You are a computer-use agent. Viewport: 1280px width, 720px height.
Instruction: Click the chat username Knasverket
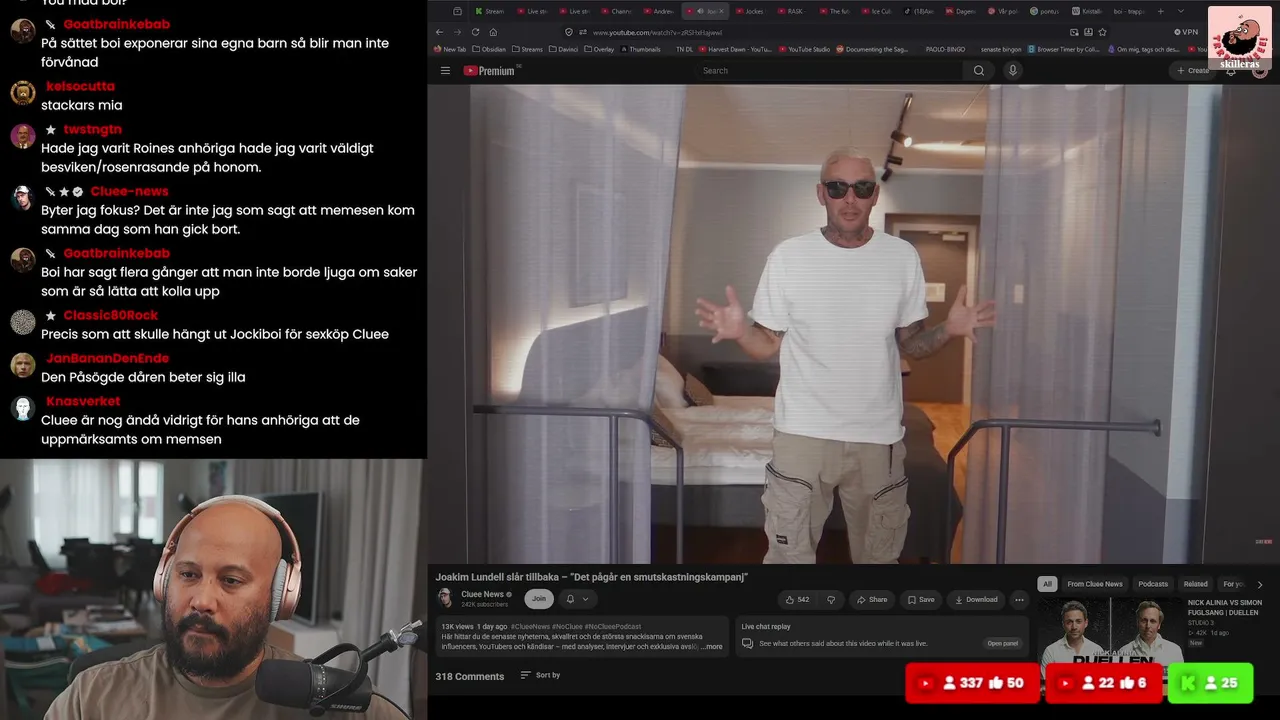[83, 402]
